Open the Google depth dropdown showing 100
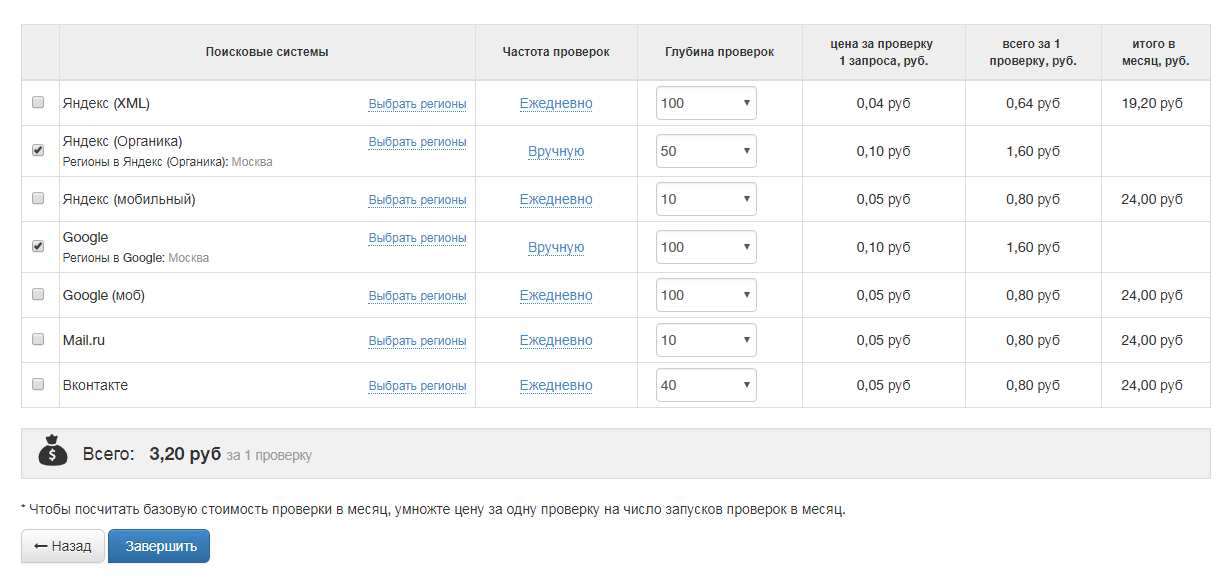Screen dimensions: 1222x578 click(x=706, y=247)
